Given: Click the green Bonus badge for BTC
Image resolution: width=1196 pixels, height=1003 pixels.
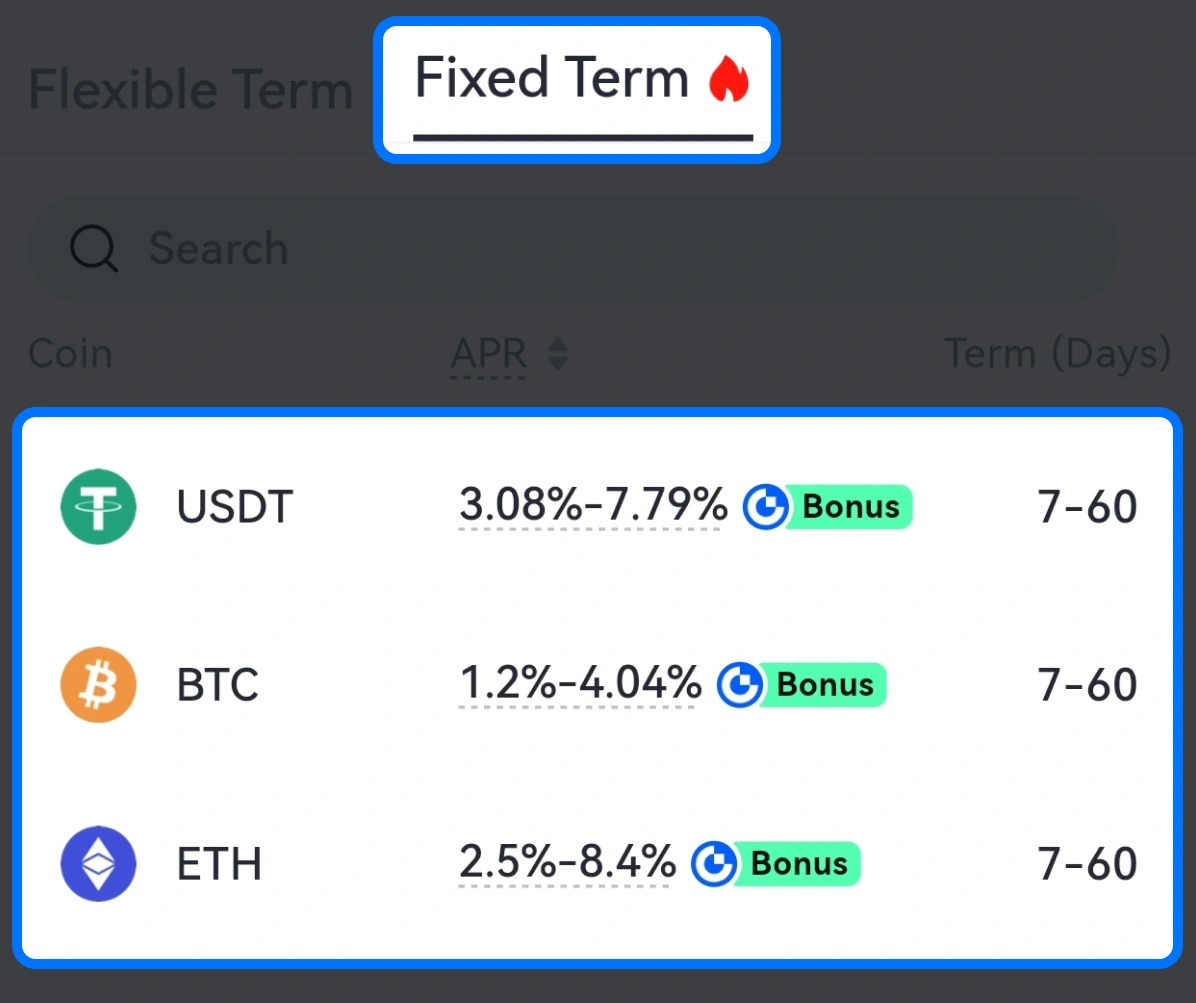Looking at the screenshot, I should tap(826, 685).
